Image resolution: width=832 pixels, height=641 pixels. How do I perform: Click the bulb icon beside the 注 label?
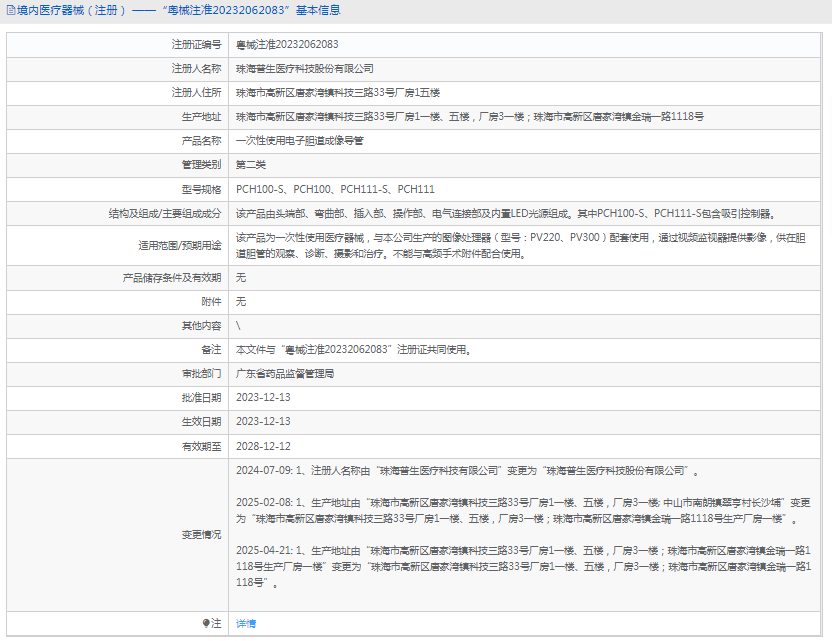coord(206,623)
